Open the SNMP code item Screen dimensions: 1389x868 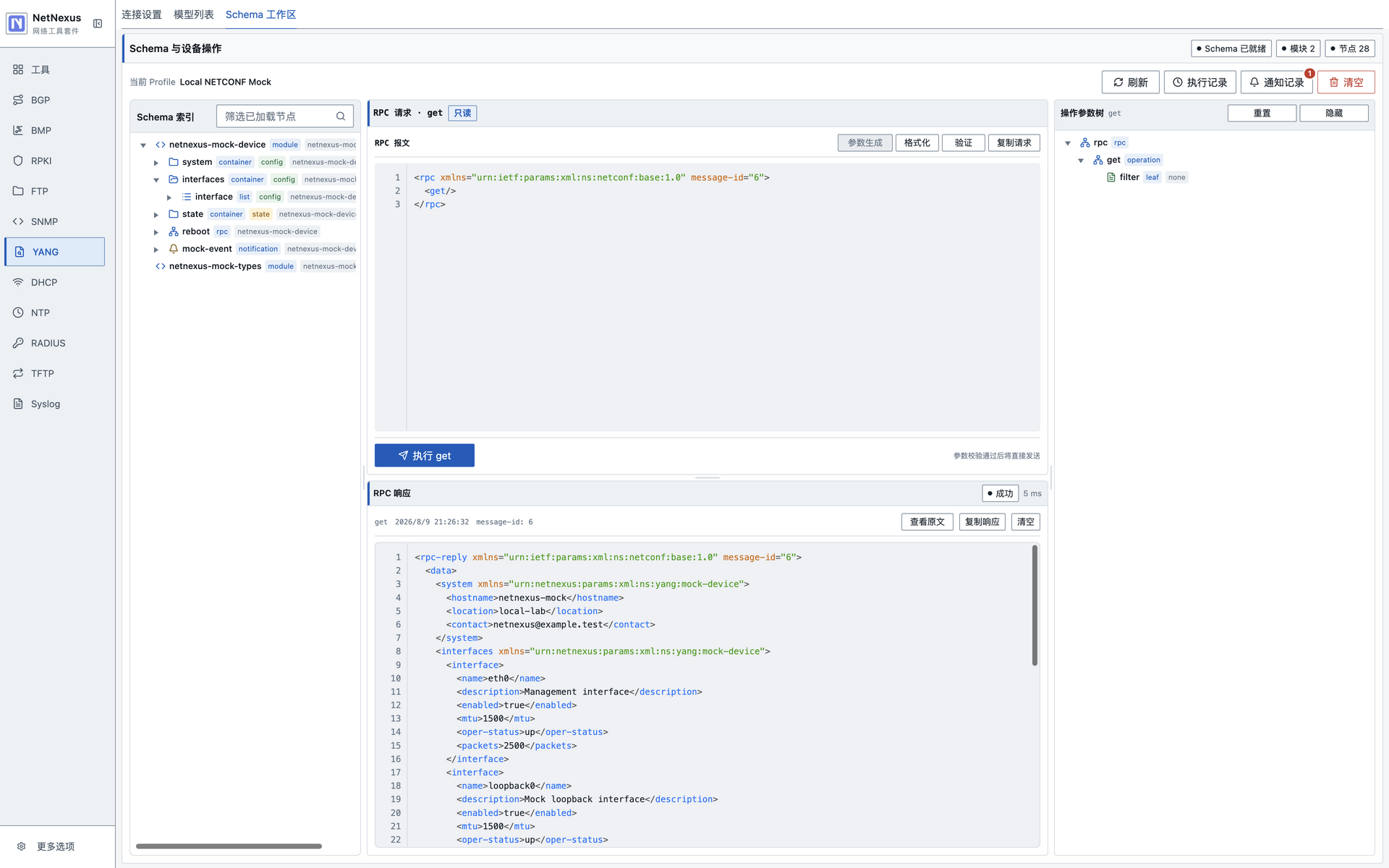click(54, 221)
